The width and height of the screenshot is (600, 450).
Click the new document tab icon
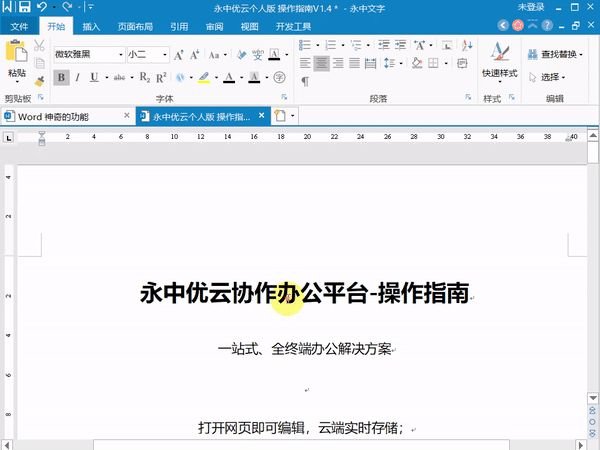(x=280, y=116)
